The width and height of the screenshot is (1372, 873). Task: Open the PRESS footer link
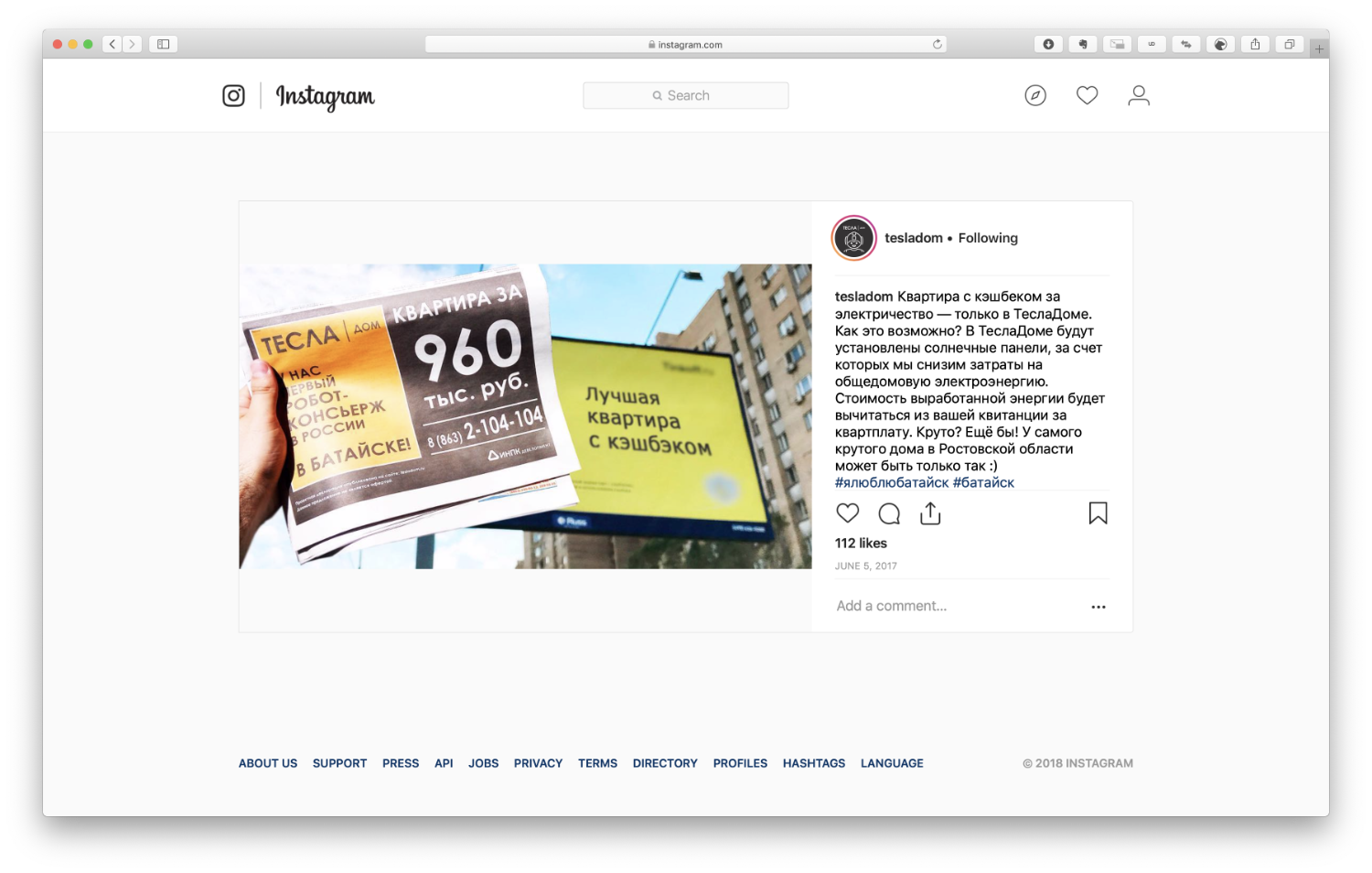point(401,763)
